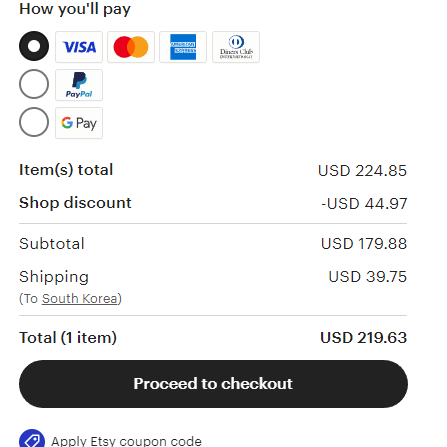This screenshot has width=447, height=447.
Task: Open Apply Etsy coupon code
Action: (126, 441)
